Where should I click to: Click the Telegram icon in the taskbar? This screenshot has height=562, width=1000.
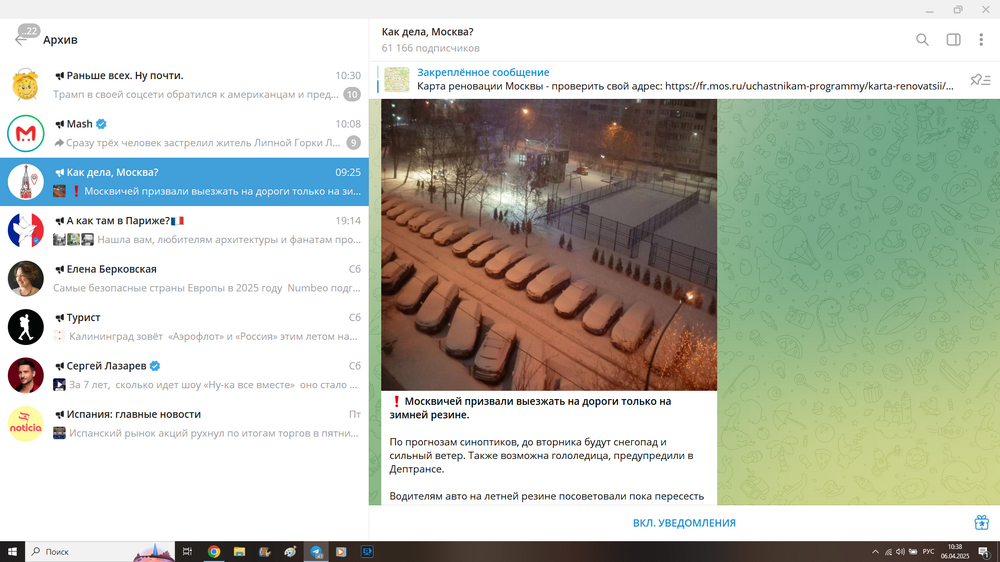tap(317, 551)
